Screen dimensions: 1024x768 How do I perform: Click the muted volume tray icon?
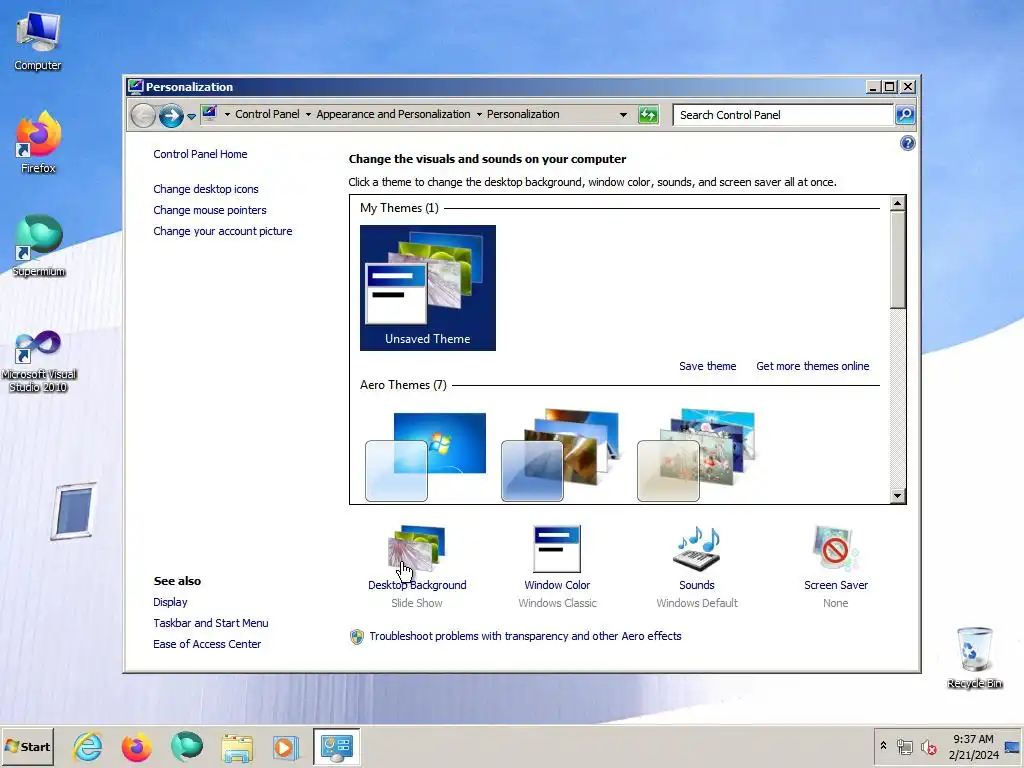(928, 746)
